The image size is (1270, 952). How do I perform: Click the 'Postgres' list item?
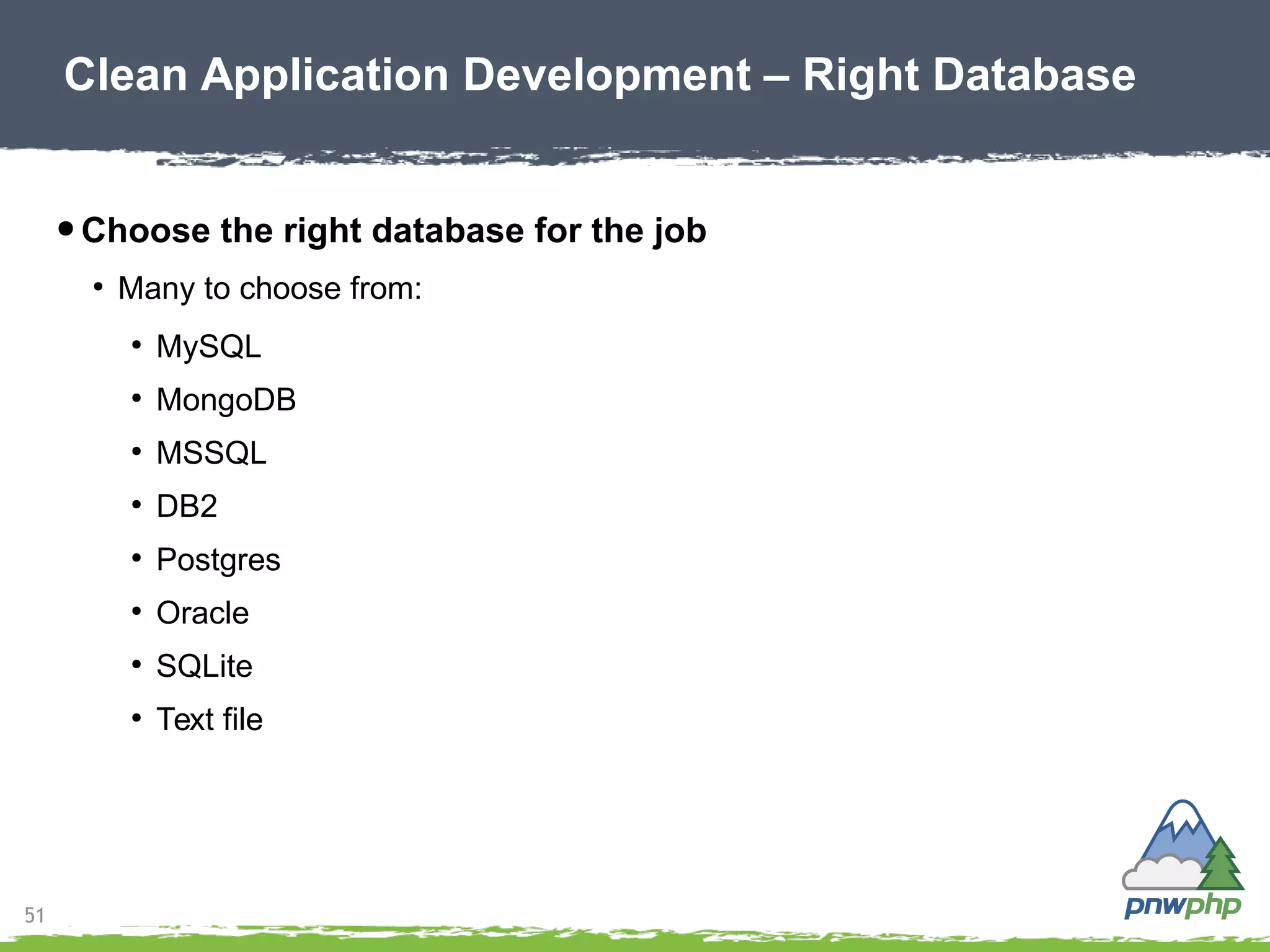point(218,560)
